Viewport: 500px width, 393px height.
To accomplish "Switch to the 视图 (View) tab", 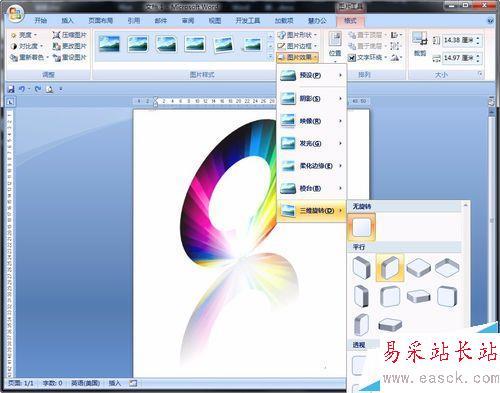I will point(215,21).
